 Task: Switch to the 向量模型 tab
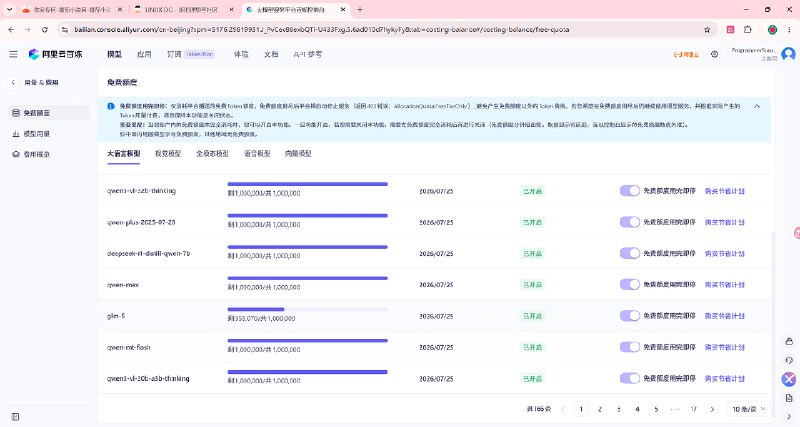(298, 154)
